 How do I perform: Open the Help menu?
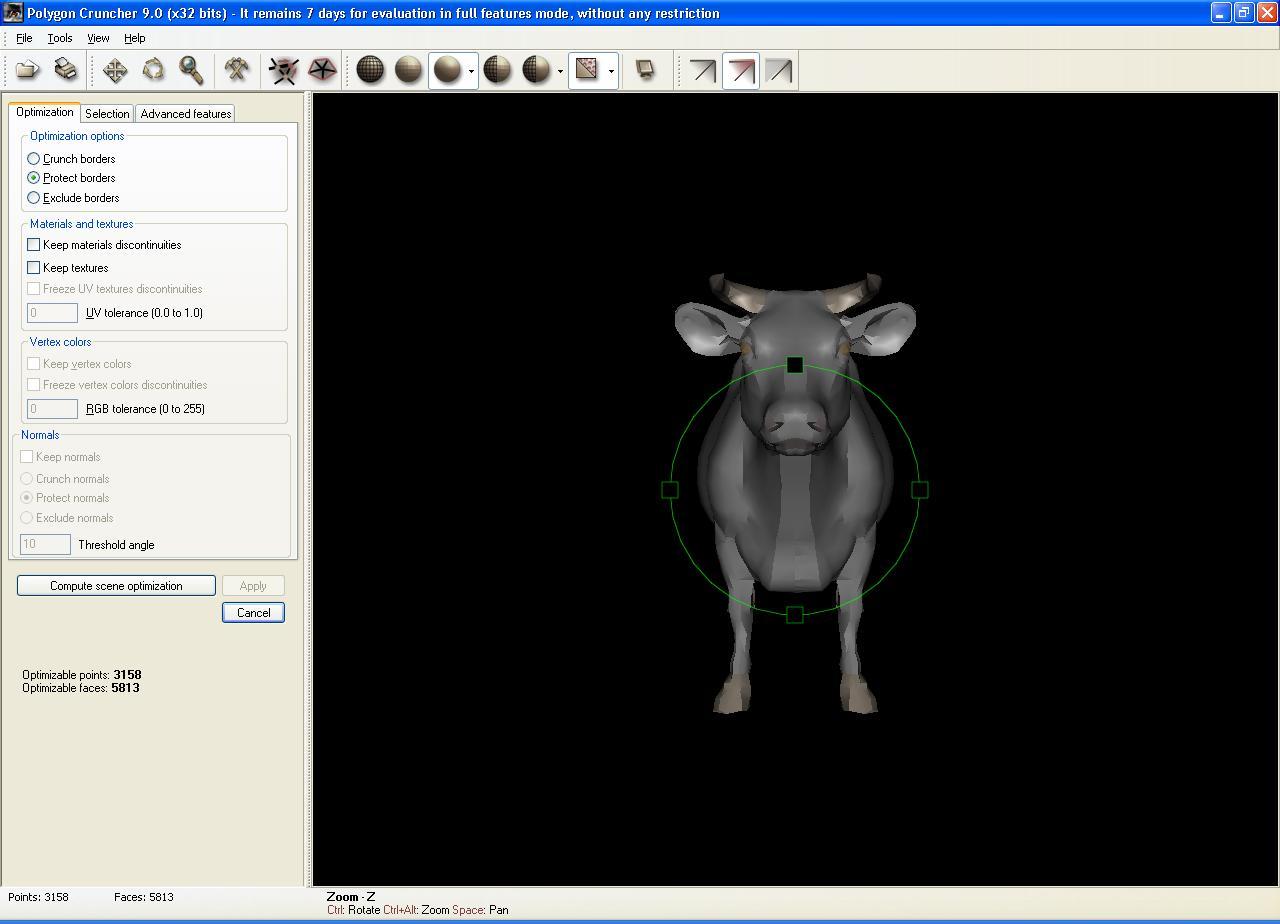point(135,38)
